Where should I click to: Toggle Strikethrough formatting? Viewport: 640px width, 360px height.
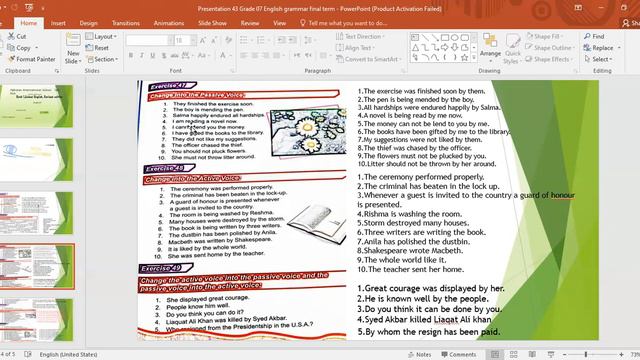point(175,56)
